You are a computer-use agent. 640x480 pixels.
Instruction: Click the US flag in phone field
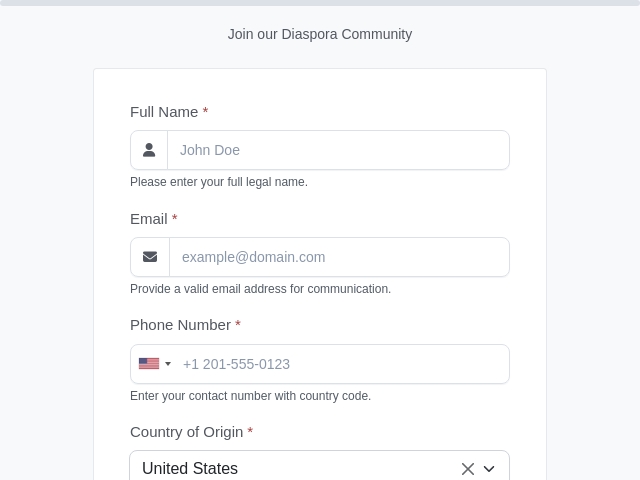[149, 364]
